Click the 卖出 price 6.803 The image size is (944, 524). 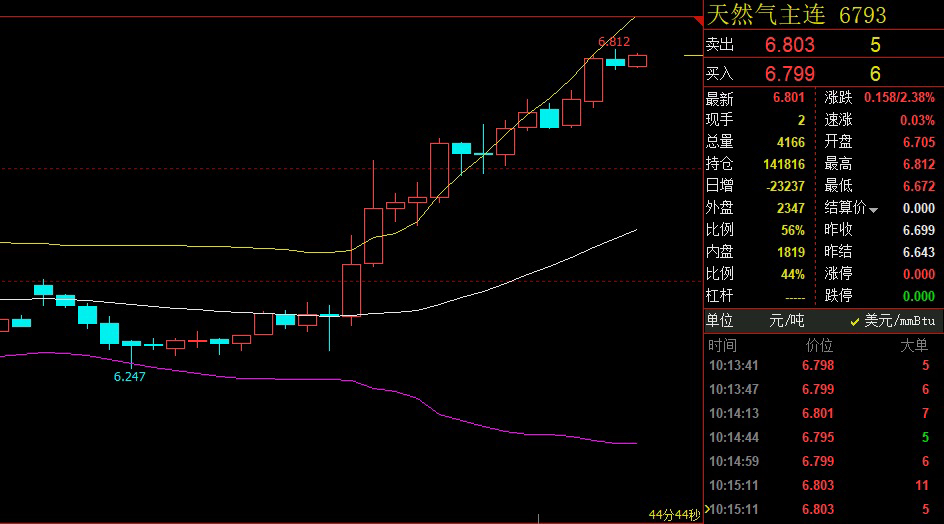[789, 45]
